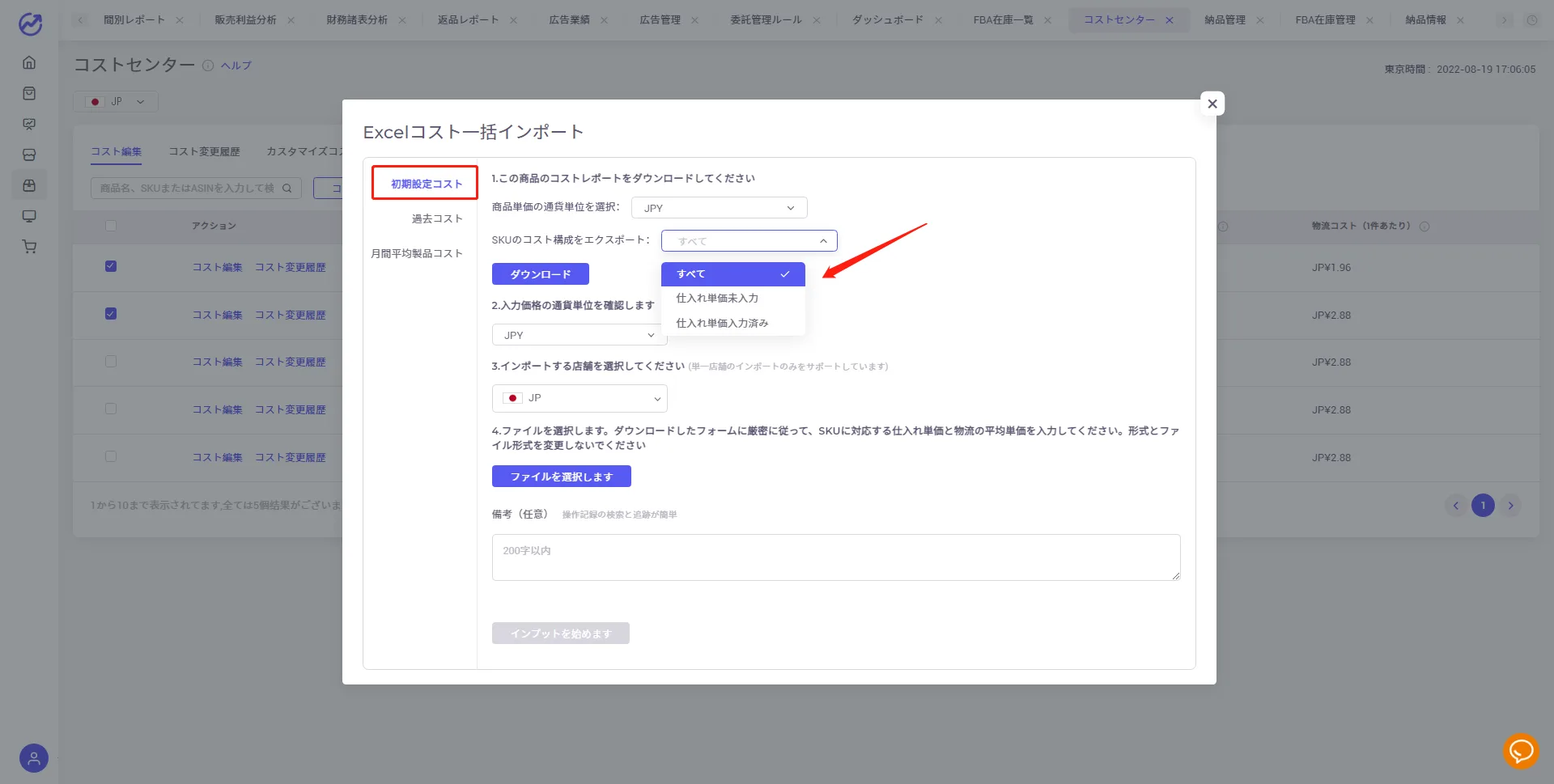This screenshot has width=1554, height=784.
Task: Click the product name SKU search field
Action: [196, 188]
